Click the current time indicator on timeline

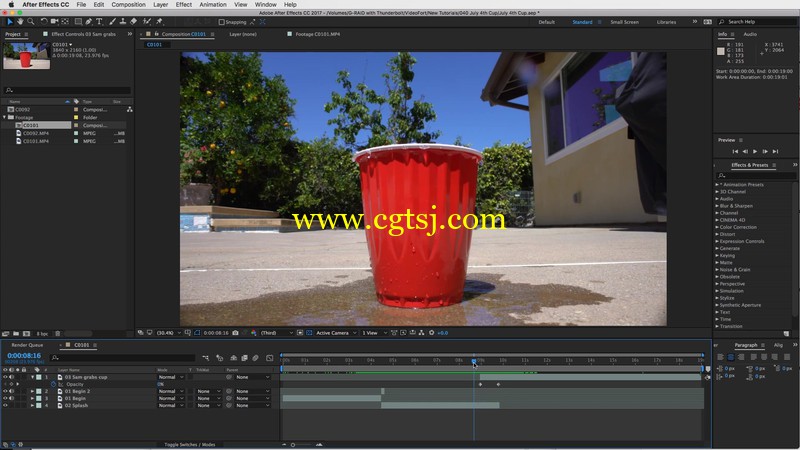474,361
